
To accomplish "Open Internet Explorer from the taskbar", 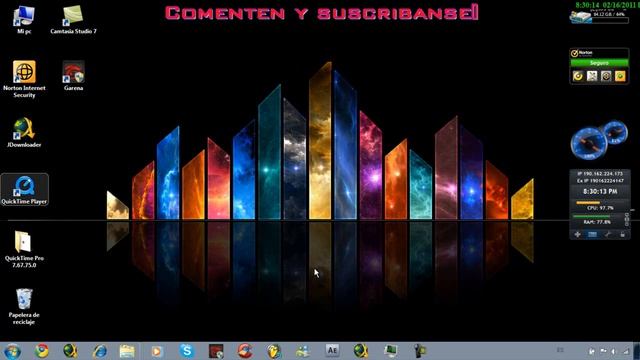I will (99, 351).
